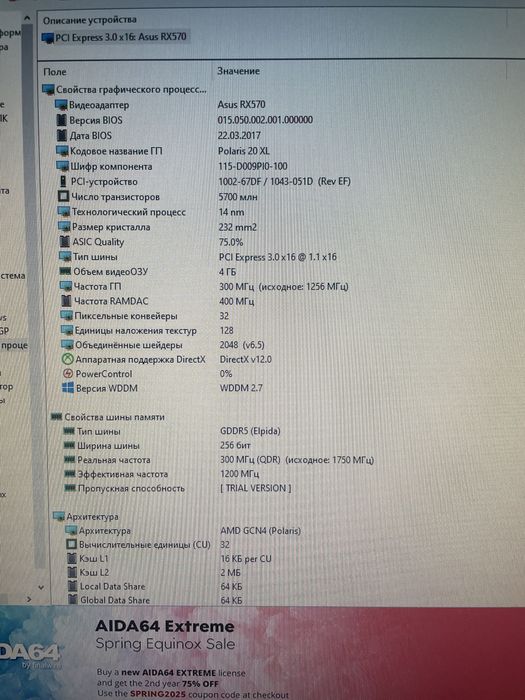Click the PowerControl red icon
525x700 pixels.
[x=68, y=374]
